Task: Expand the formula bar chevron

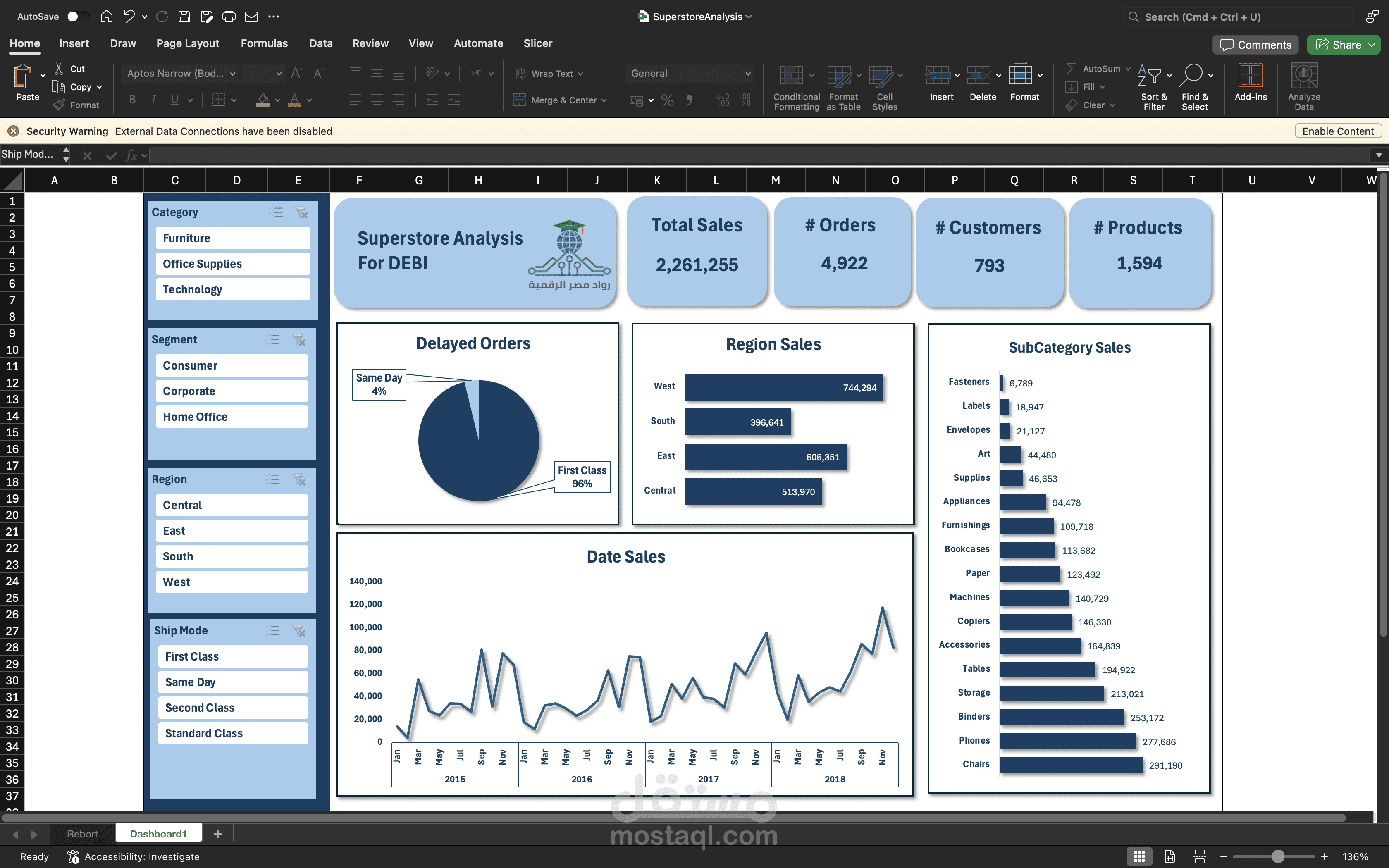Action: click(1379, 155)
